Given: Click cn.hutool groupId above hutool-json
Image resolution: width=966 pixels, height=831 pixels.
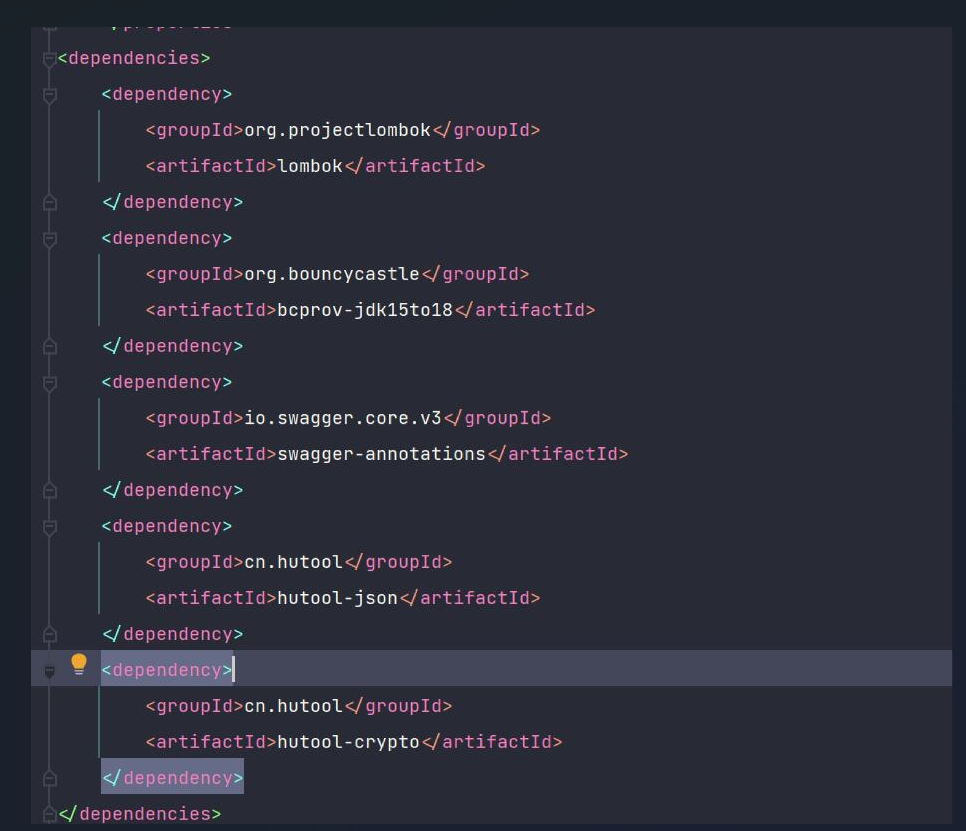Looking at the screenshot, I should [293, 562].
